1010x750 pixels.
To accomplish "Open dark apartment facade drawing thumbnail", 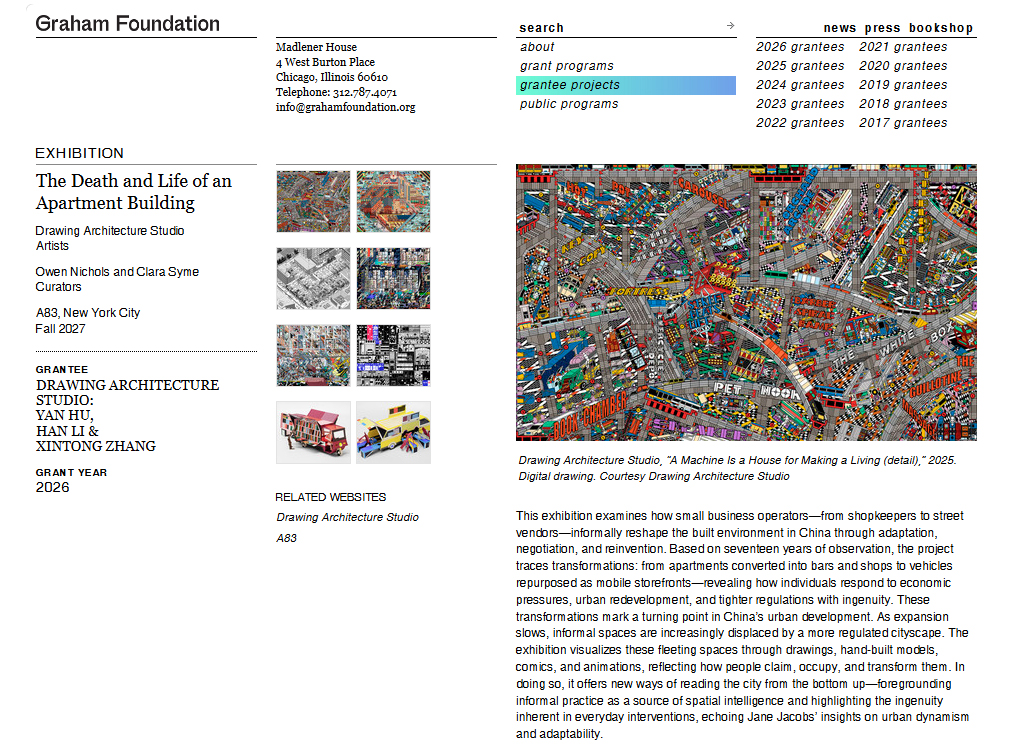I will tap(393, 278).
